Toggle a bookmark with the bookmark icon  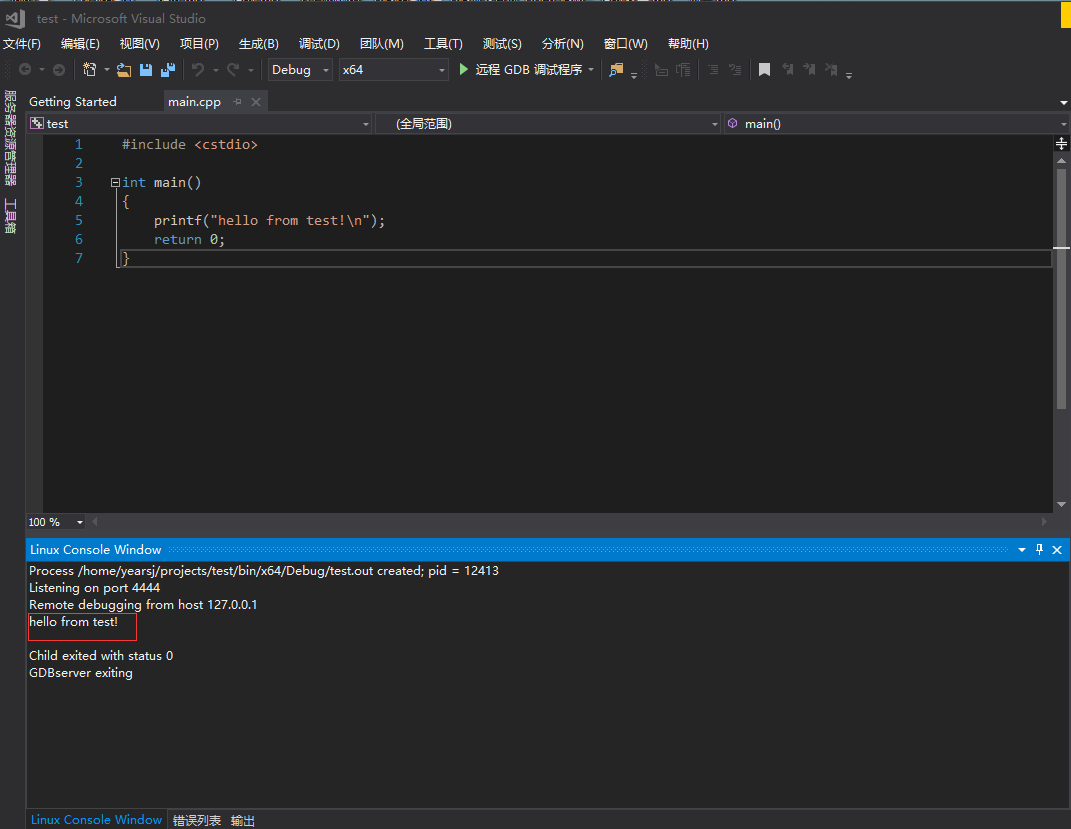pos(764,70)
